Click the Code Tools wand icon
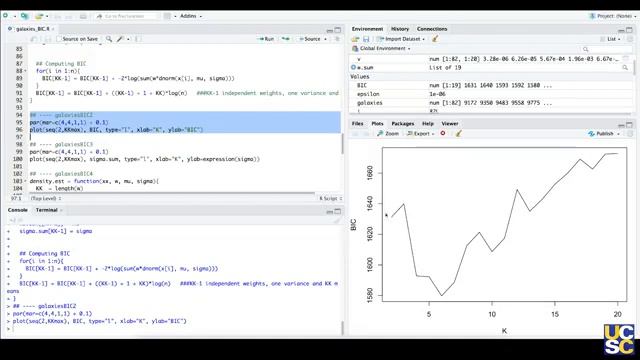 click(x=120, y=39)
